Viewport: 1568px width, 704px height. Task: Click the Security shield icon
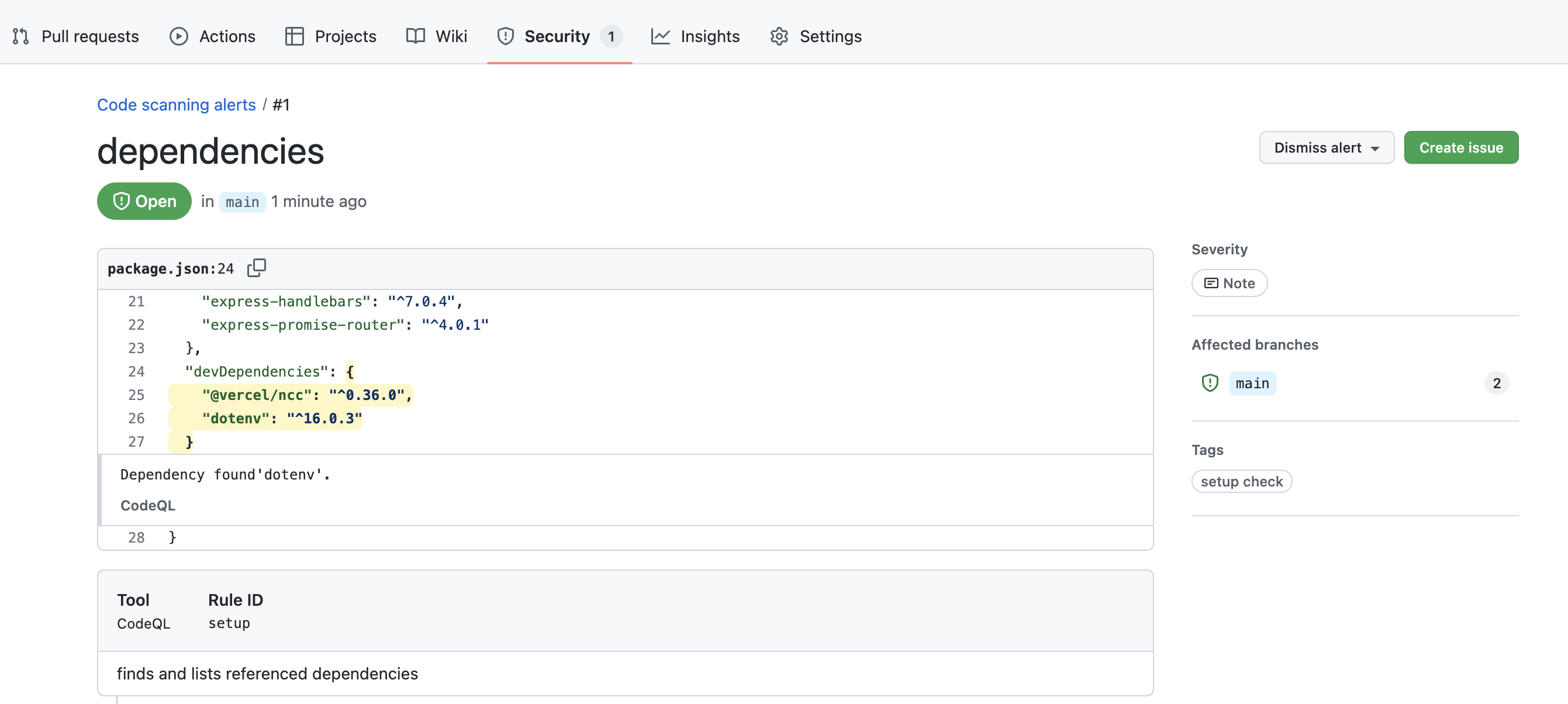[506, 36]
